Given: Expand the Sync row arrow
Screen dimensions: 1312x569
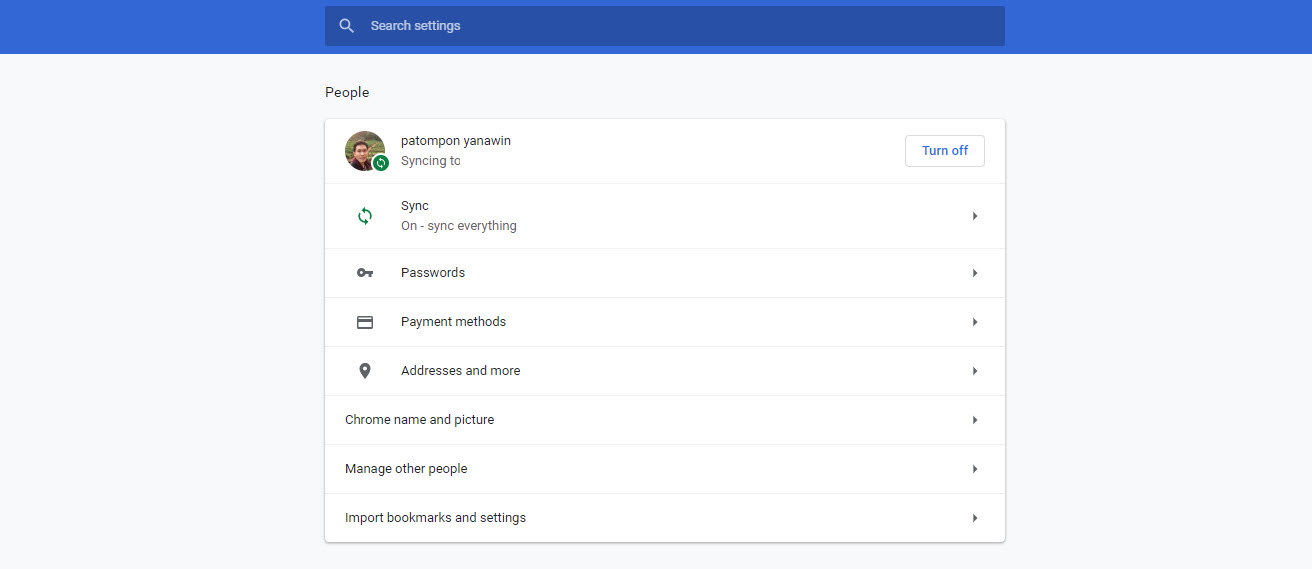Looking at the screenshot, I should click(x=975, y=216).
